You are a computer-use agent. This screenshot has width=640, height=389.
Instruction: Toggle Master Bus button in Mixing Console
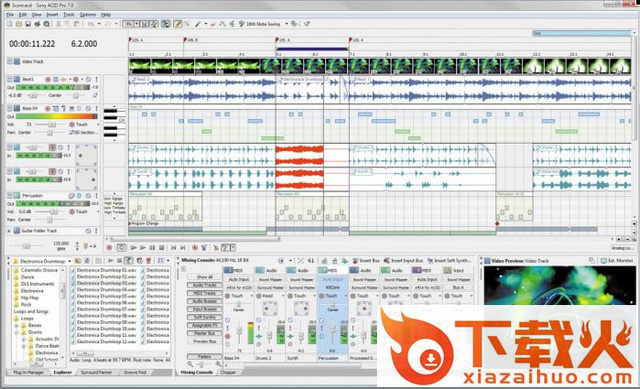point(204,334)
